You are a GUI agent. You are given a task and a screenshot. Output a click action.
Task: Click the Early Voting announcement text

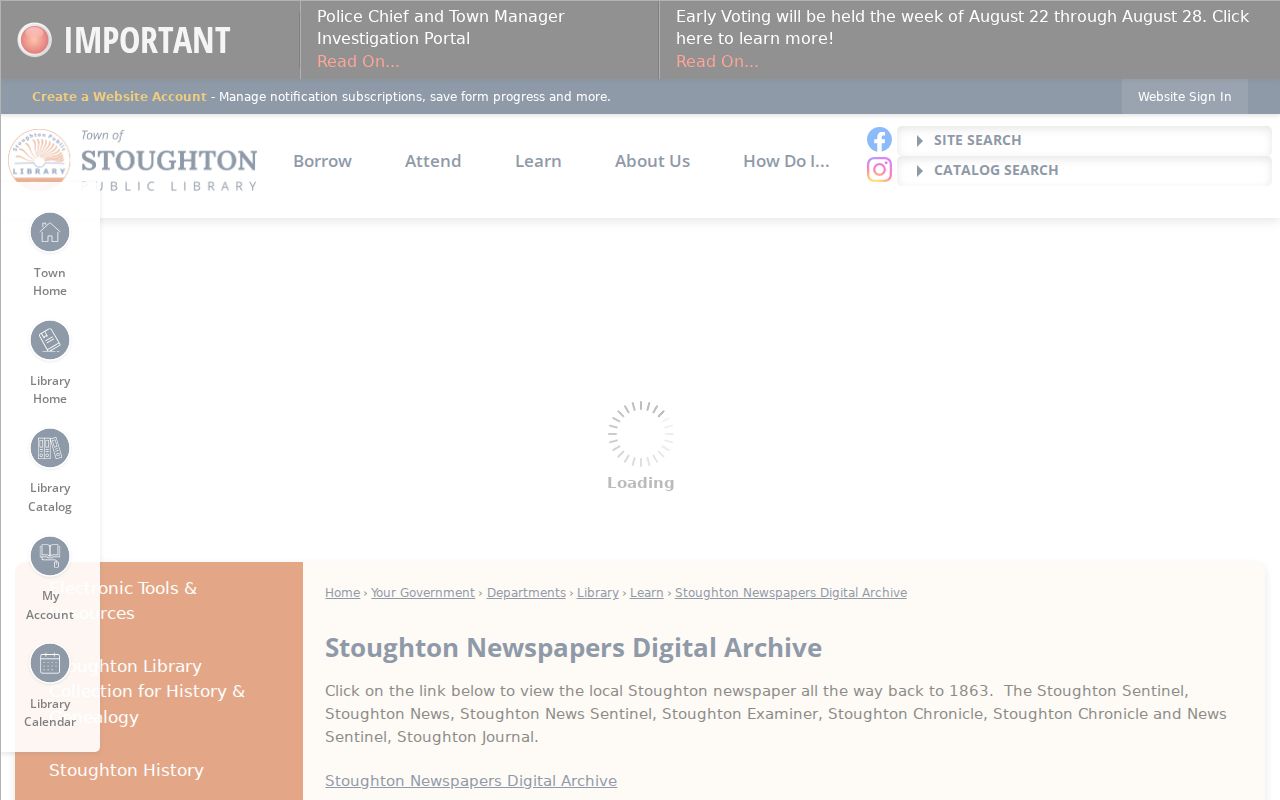click(963, 27)
